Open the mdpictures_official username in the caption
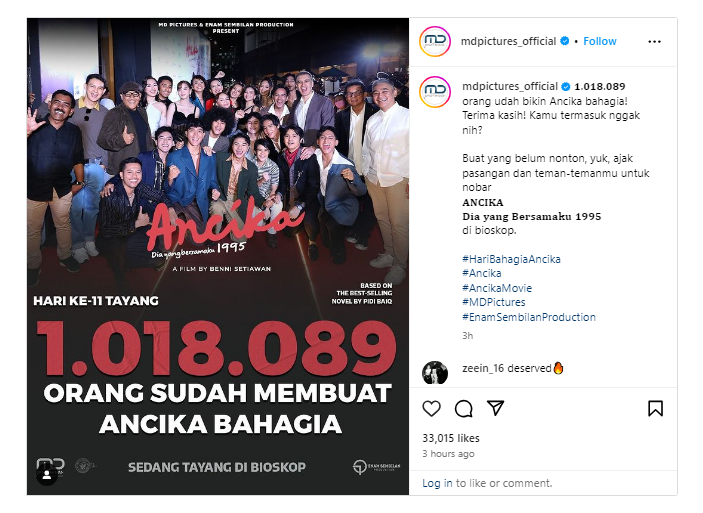The height and width of the screenshot is (513, 703). click(510, 86)
